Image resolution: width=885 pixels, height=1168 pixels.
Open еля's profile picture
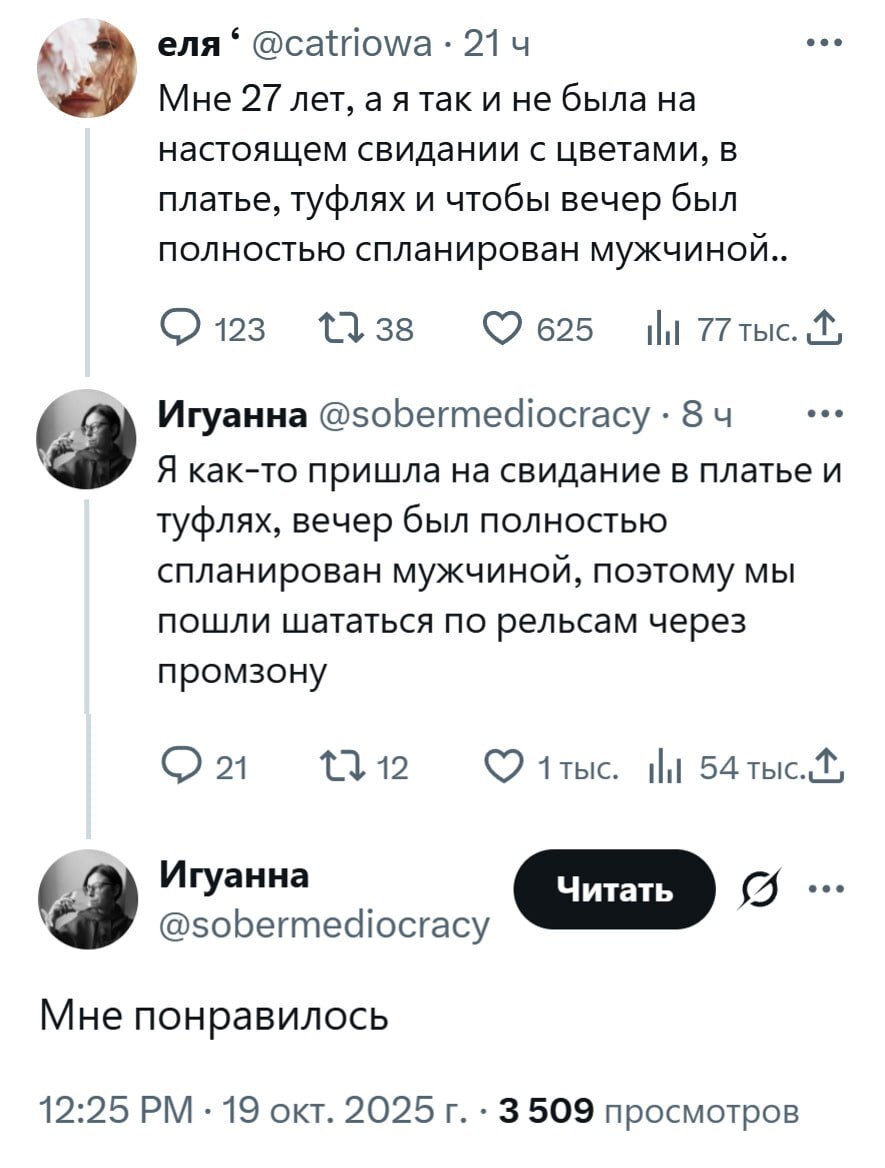86,68
